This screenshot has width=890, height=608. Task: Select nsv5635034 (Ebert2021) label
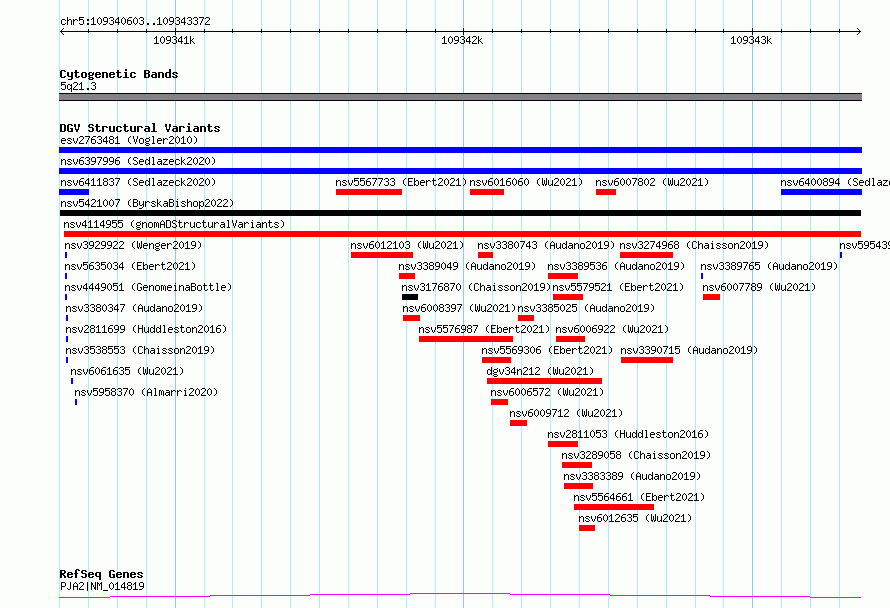(130, 266)
